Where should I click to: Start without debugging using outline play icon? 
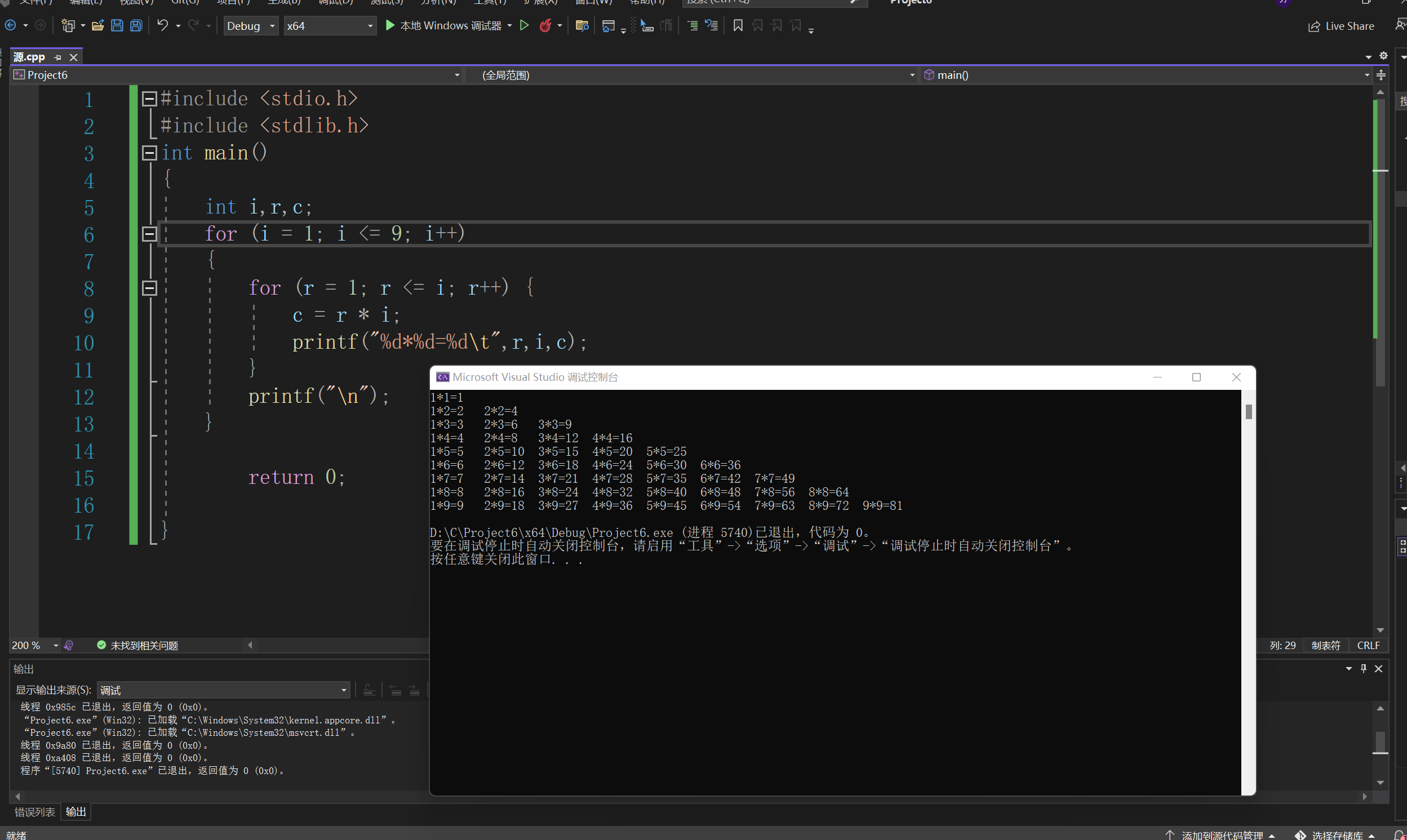pyautogui.click(x=524, y=25)
